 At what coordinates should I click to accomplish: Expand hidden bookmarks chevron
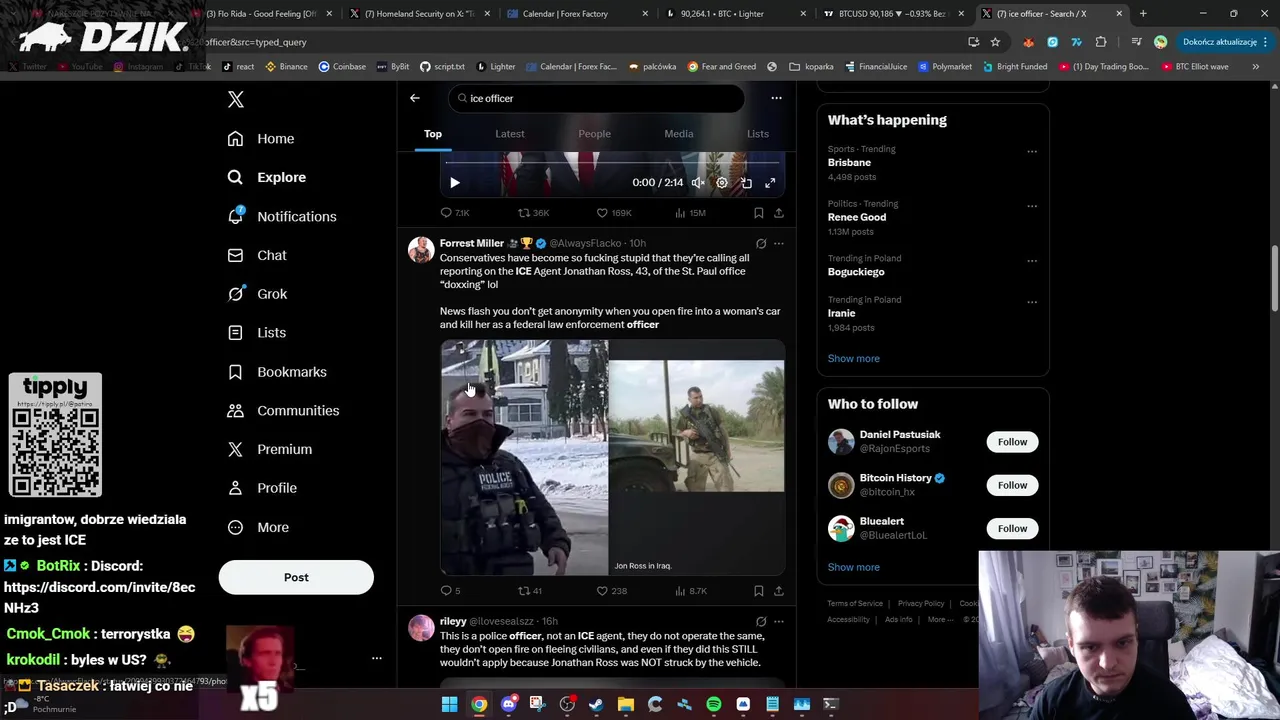(1255, 66)
